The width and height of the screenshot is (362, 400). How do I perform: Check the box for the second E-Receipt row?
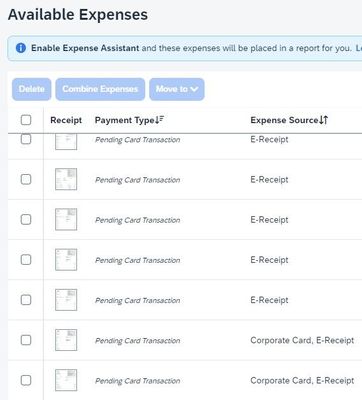tap(26, 179)
